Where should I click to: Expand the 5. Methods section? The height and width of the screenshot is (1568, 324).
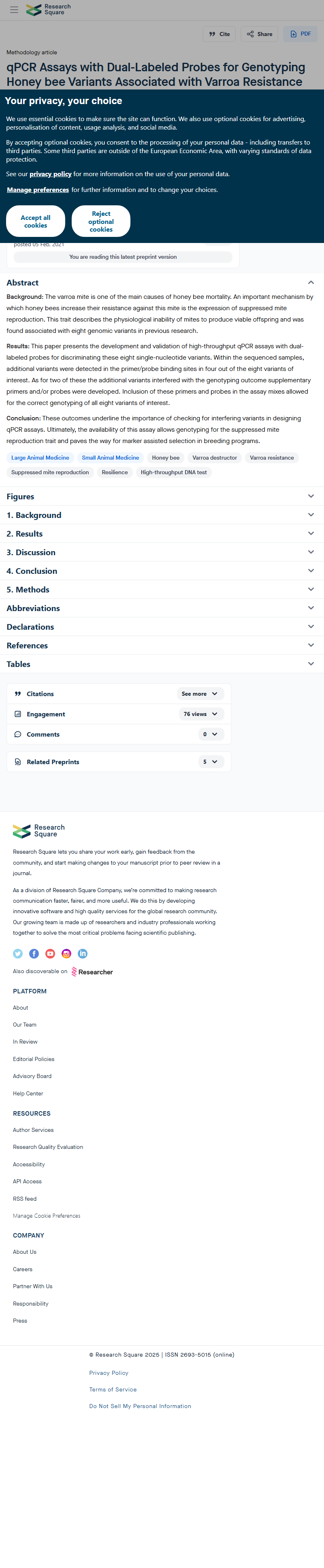162,589
